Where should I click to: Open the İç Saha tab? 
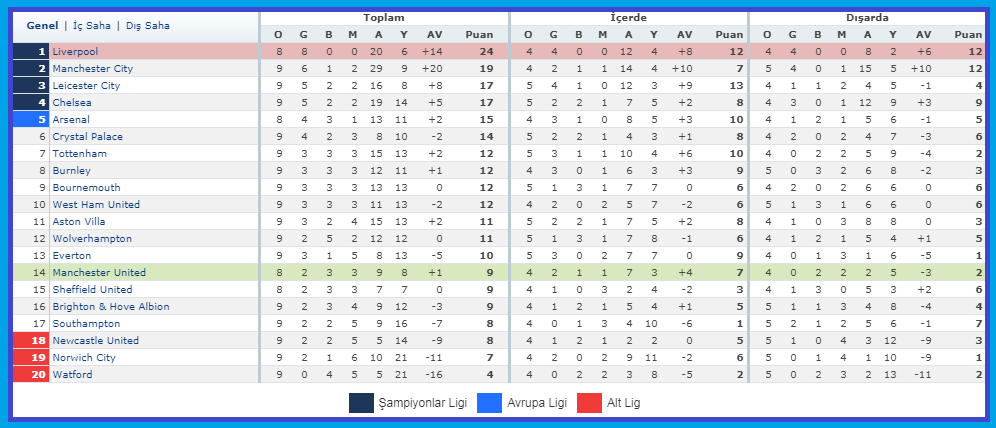(x=91, y=26)
